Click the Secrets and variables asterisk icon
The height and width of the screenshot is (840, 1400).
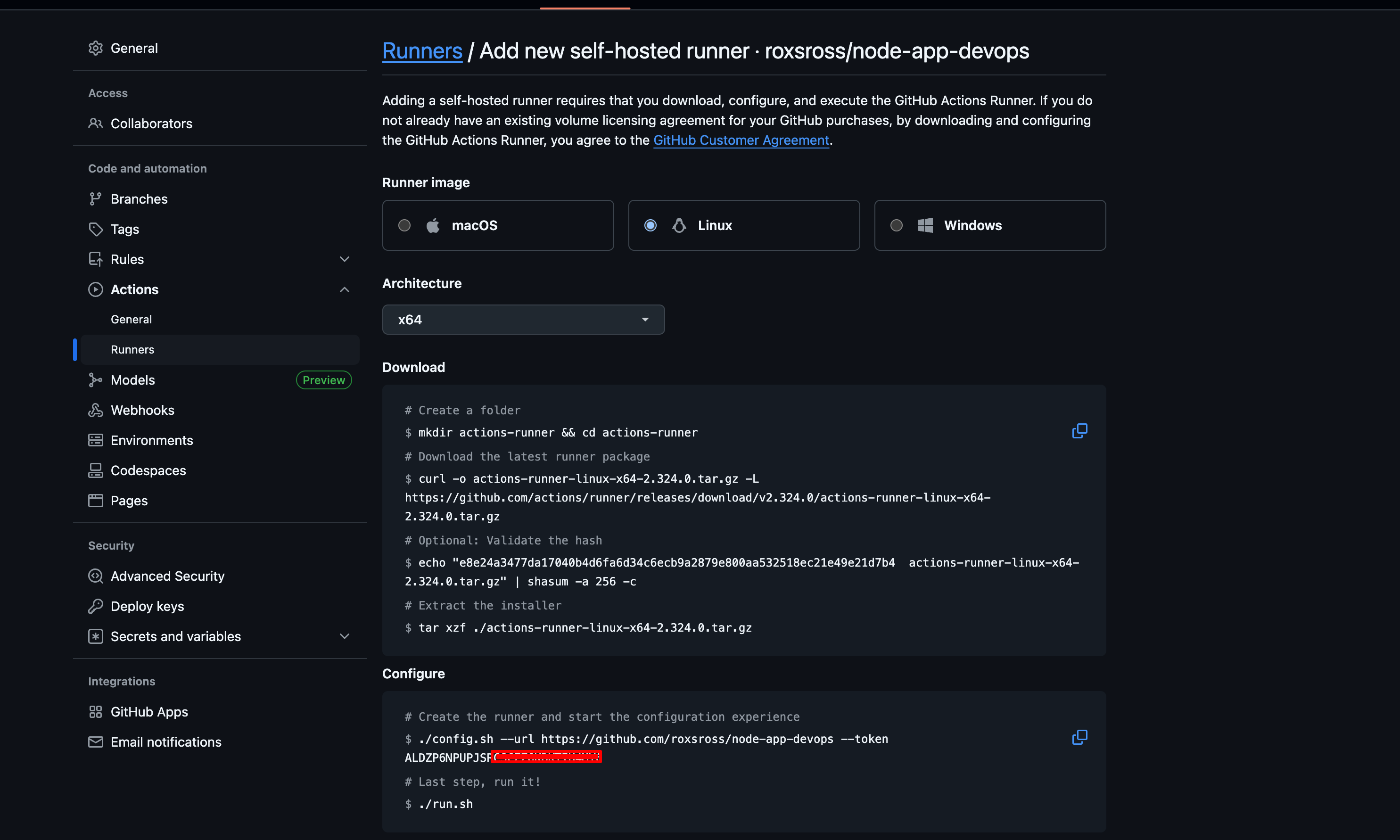pyautogui.click(x=96, y=636)
